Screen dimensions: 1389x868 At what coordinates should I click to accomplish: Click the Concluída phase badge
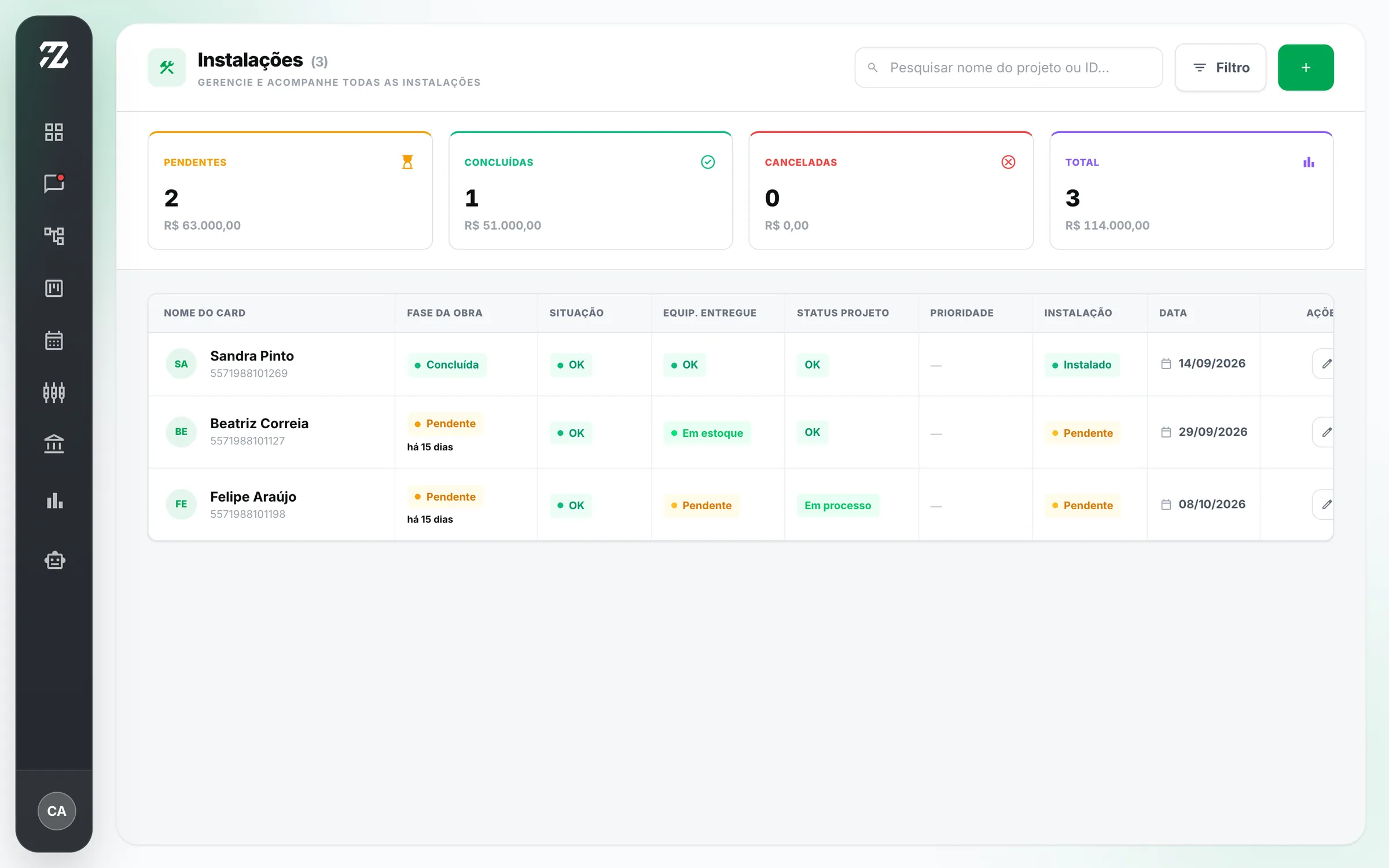click(447, 365)
